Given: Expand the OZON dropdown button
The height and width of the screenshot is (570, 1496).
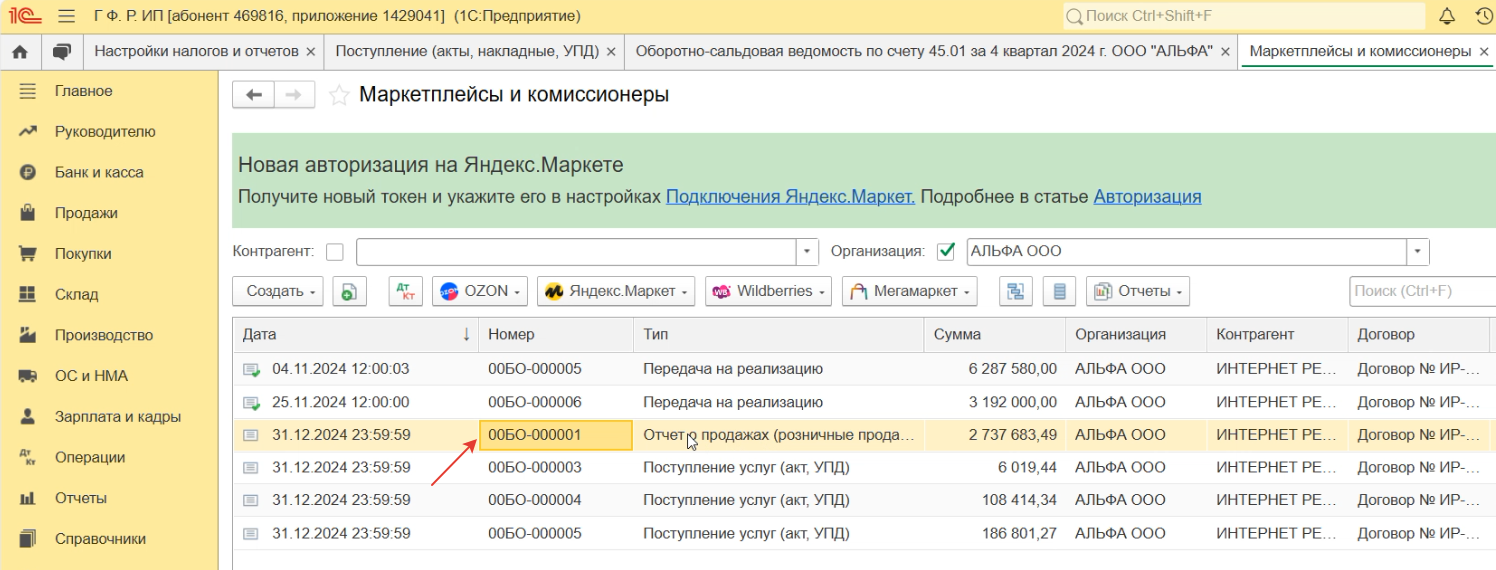Looking at the screenshot, I should pos(480,291).
